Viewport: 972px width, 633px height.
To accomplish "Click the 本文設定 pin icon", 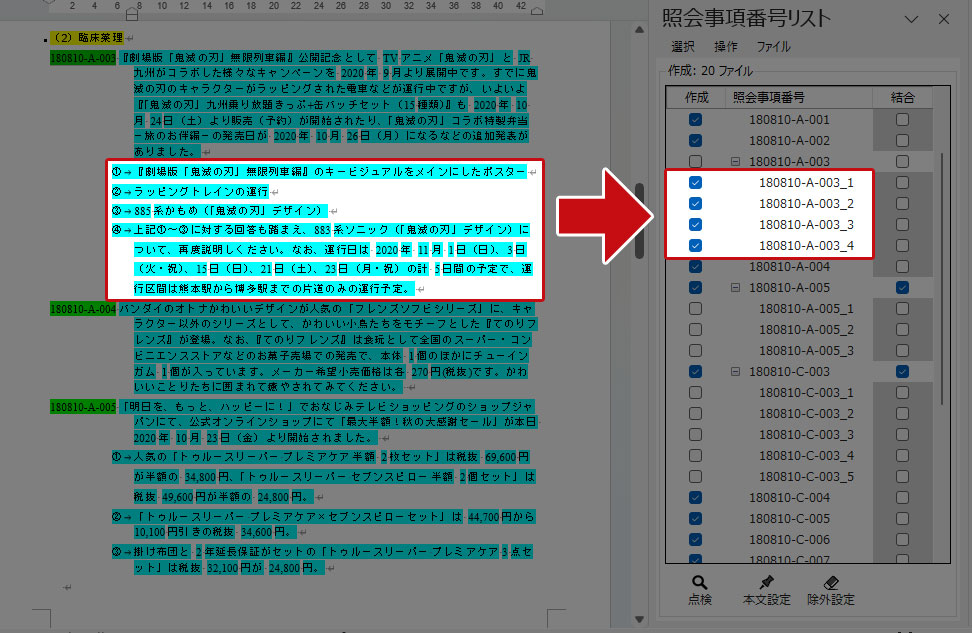I will pos(766,583).
